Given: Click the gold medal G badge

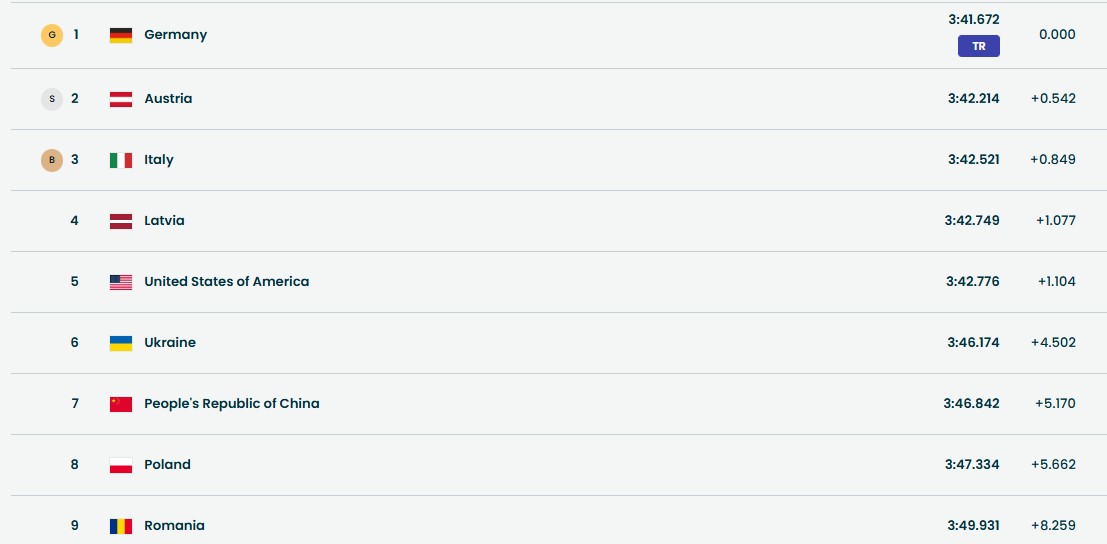Looking at the screenshot, I should pyautogui.click(x=52, y=35).
